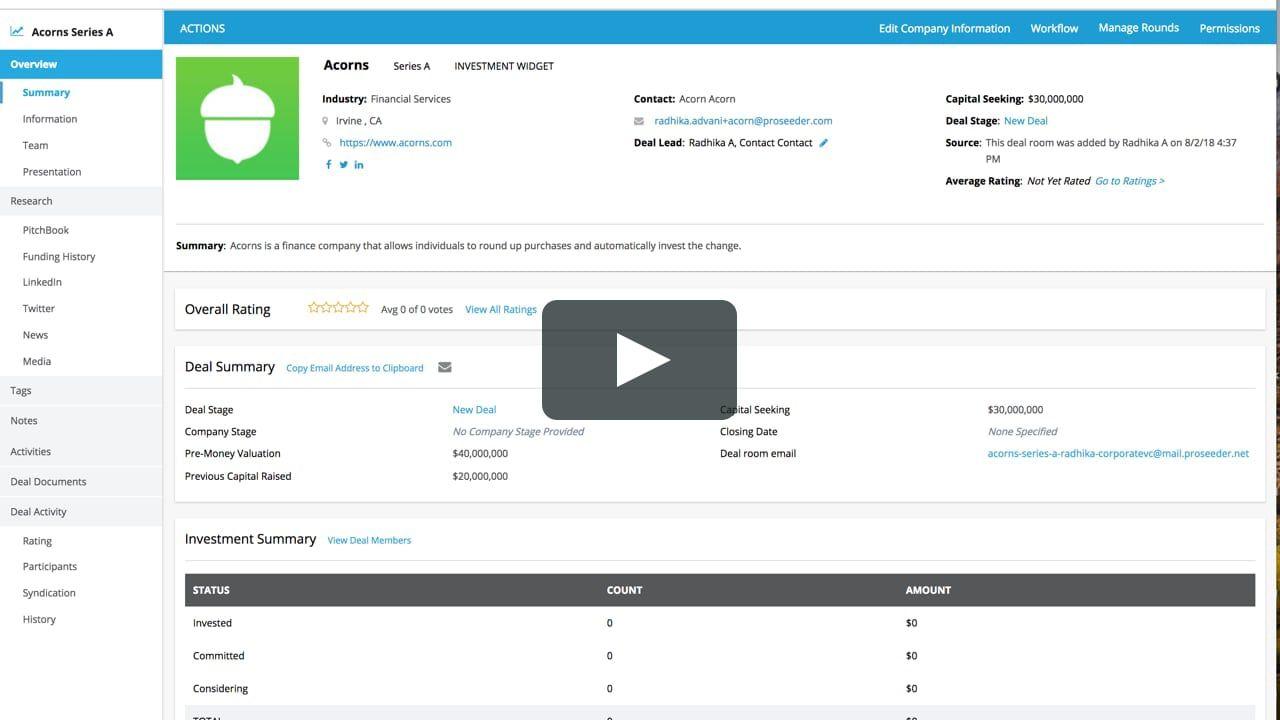Open Participants in sidebar
The width and height of the screenshot is (1280, 720).
[x=50, y=567]
